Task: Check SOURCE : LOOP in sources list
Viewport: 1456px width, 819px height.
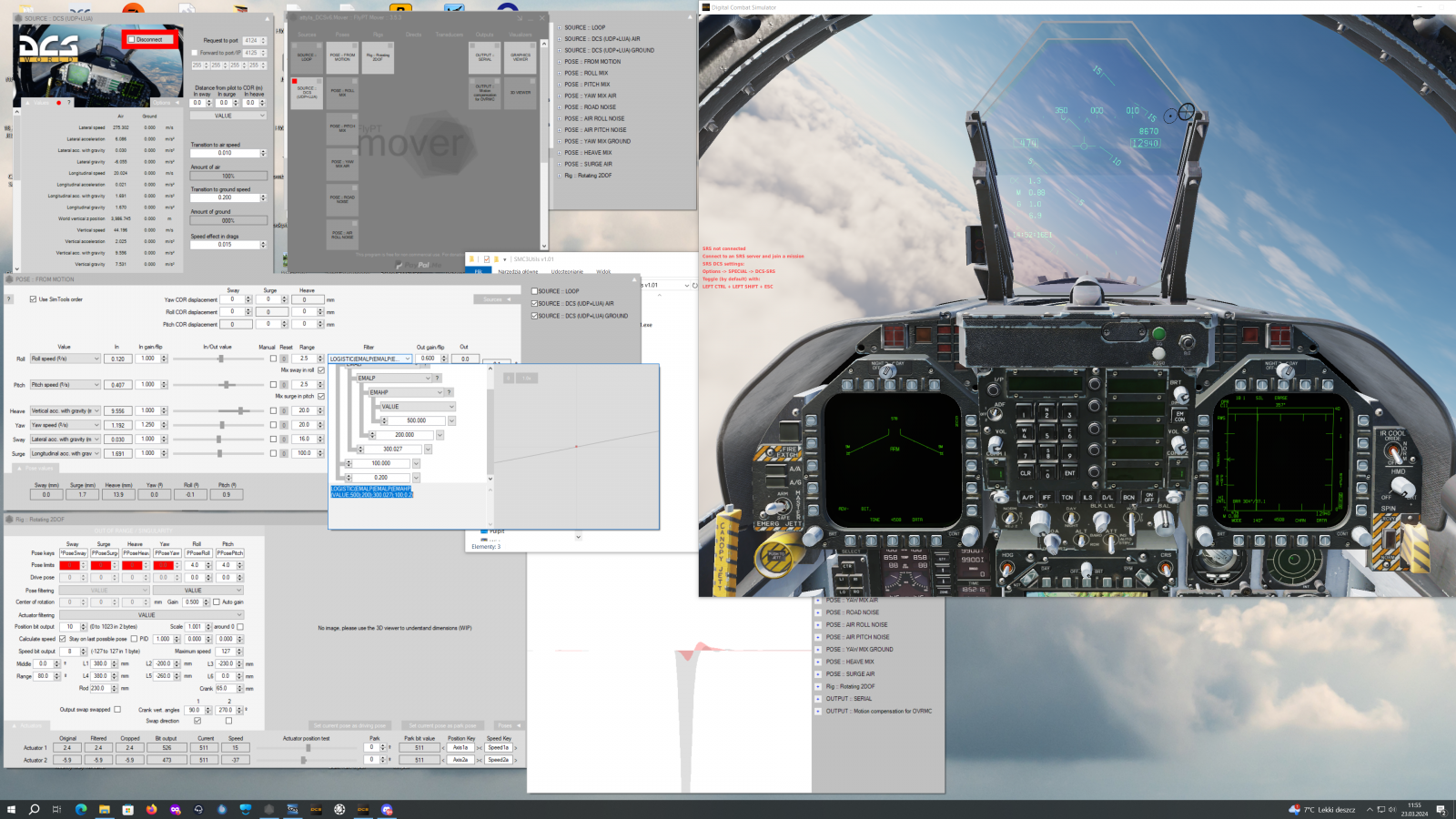Action: [x=534, y=291]
